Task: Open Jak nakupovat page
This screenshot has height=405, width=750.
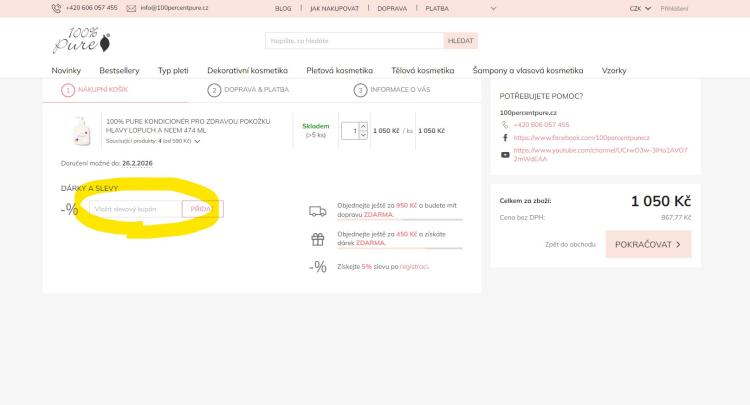Action: point(334,9)
